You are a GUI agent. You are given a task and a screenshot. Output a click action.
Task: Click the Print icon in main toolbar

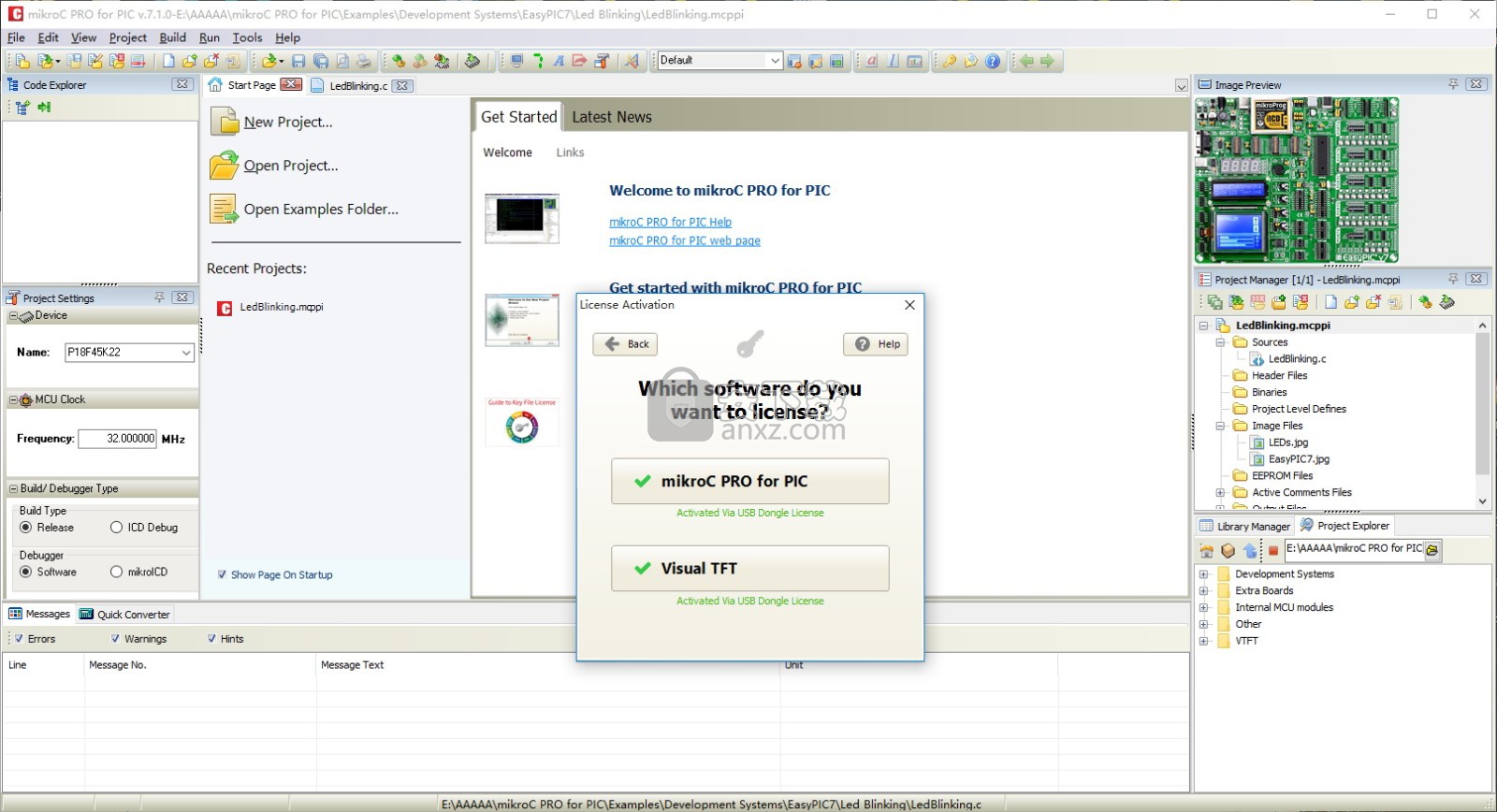(x=363, y=62)
